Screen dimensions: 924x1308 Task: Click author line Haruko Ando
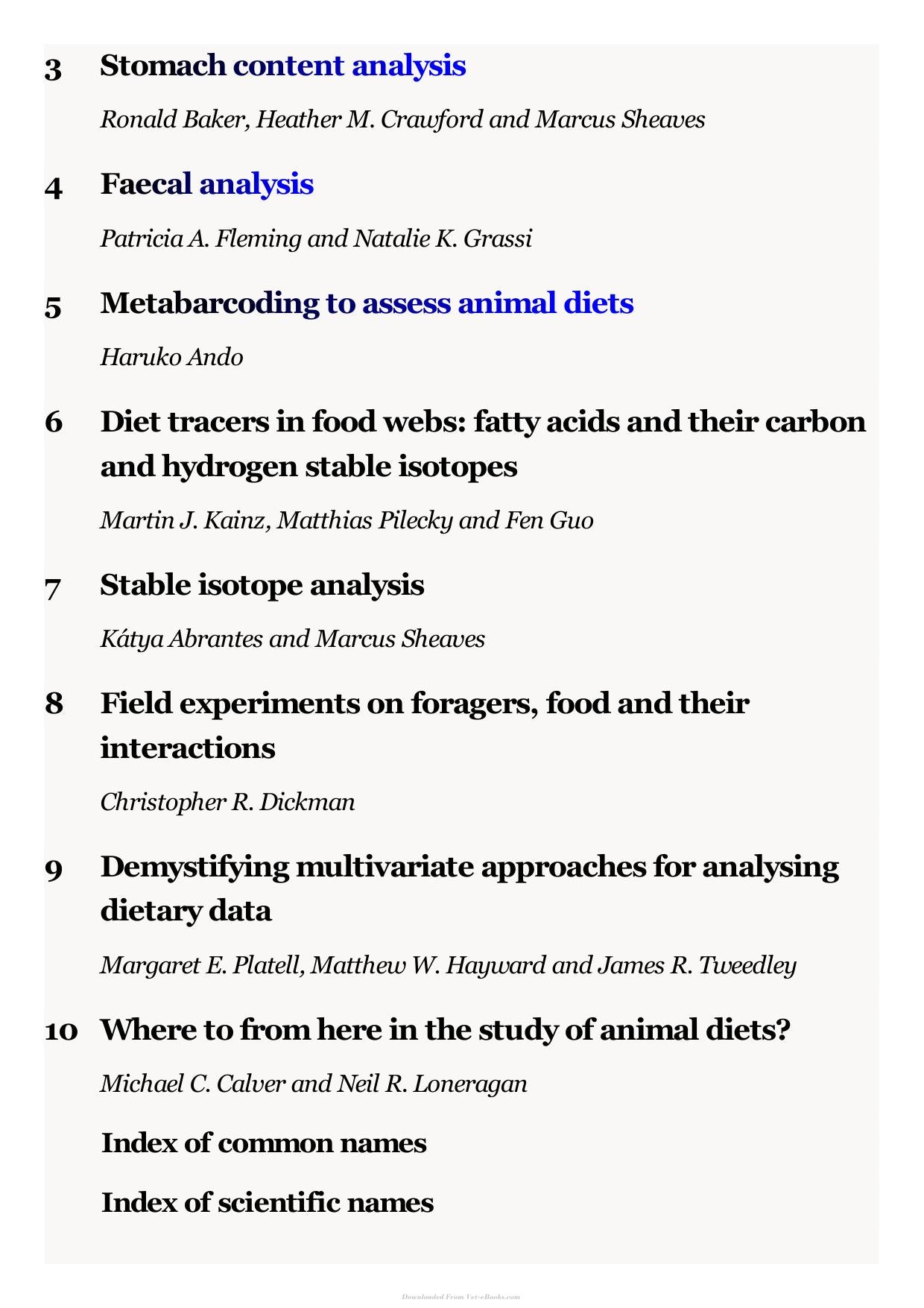[x=172, y=358]
